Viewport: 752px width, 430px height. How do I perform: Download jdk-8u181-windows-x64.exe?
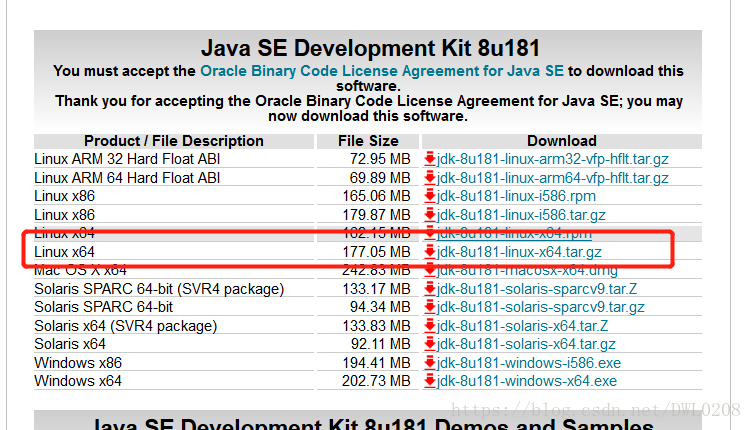(x=527, y=381)
